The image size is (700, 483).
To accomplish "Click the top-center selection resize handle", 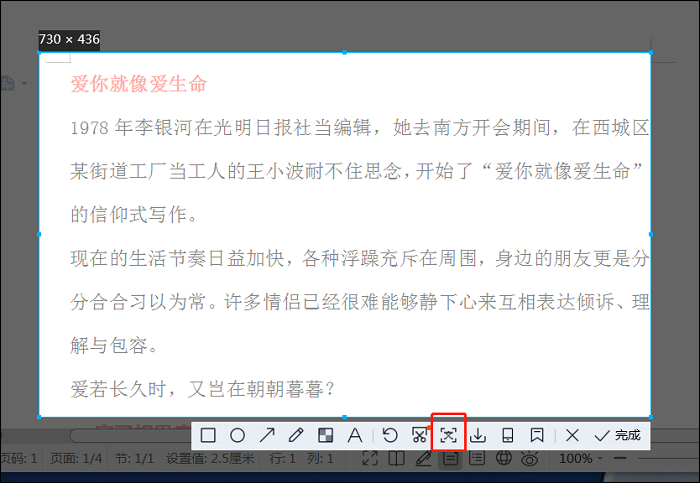I will pyautogui.click(x=345, y=53).
